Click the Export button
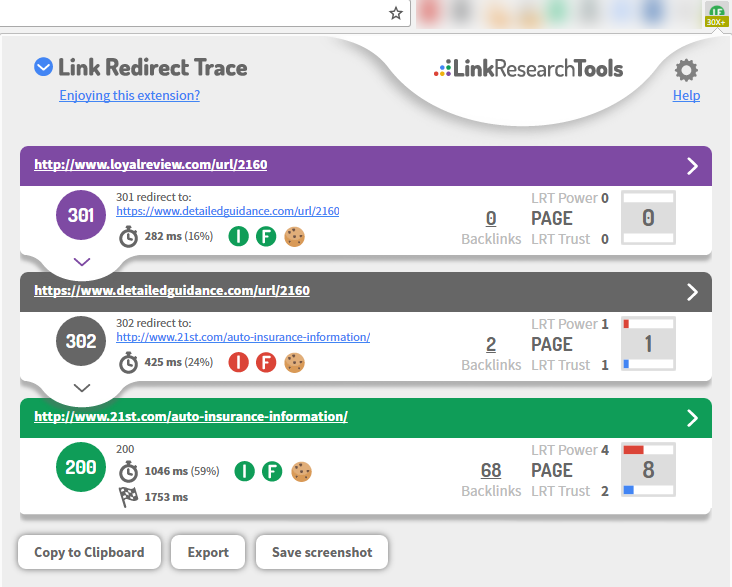This screenshot has width=732, height=587. (208, 552)
